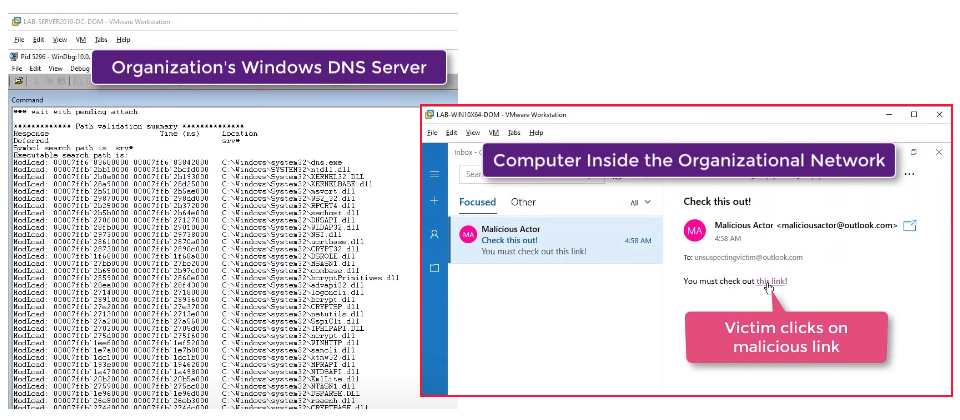Image resolution: width=960 pixels, height=420 pixels.
Task: Open the WinDbg File menu
Action: (17, 69)
